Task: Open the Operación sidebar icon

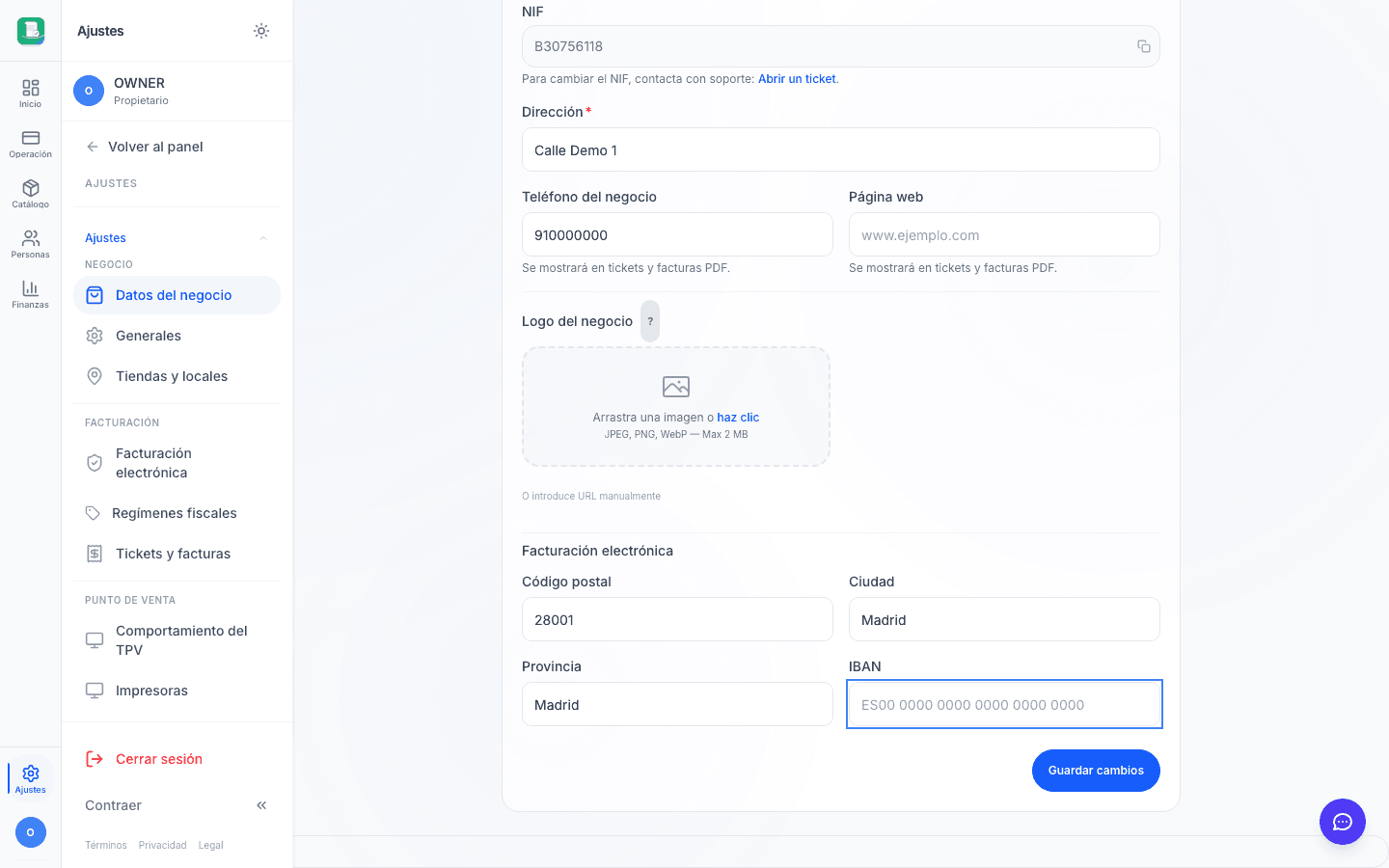Action: [31, 144]
